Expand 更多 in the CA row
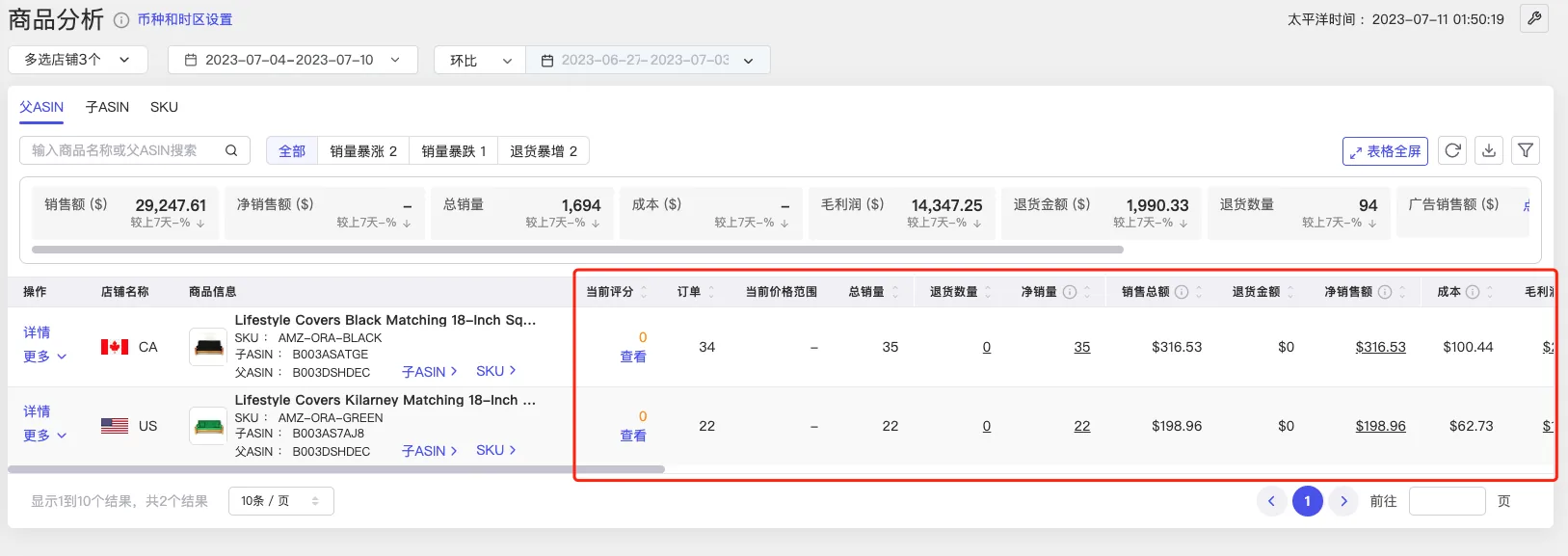 (44, 357)
